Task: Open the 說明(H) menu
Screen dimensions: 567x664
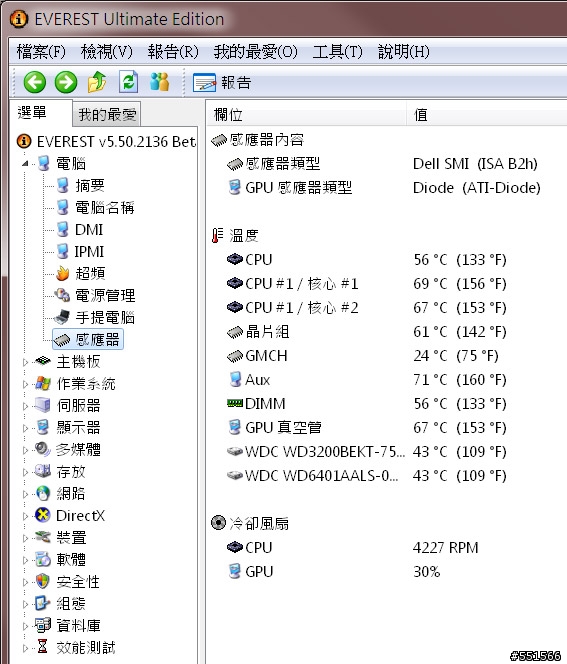Action: (404, 52)
